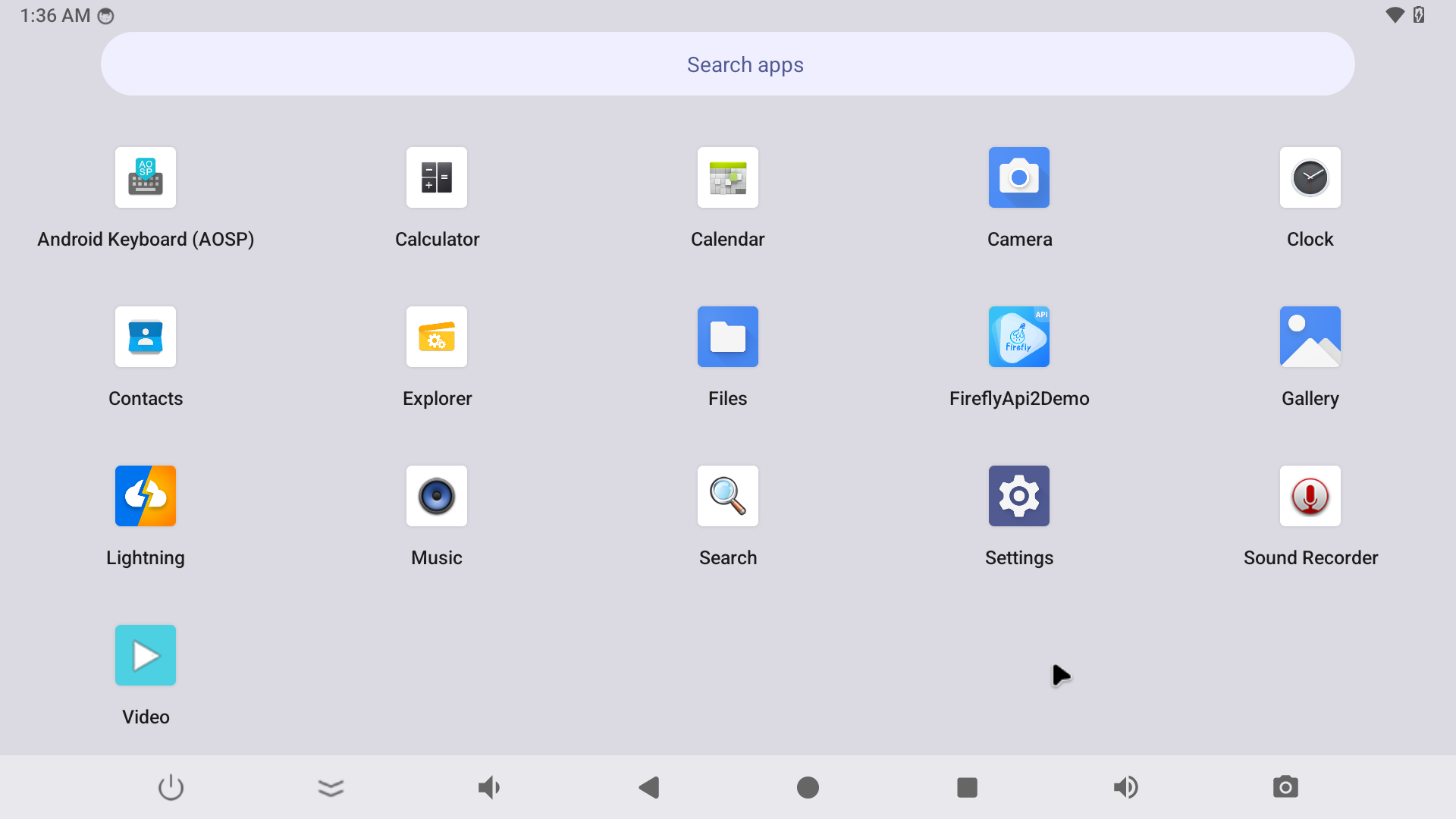Collapse the navigation bar with the chevron
The width and height of the screenshot is (1456, 819).
point(331,788)
